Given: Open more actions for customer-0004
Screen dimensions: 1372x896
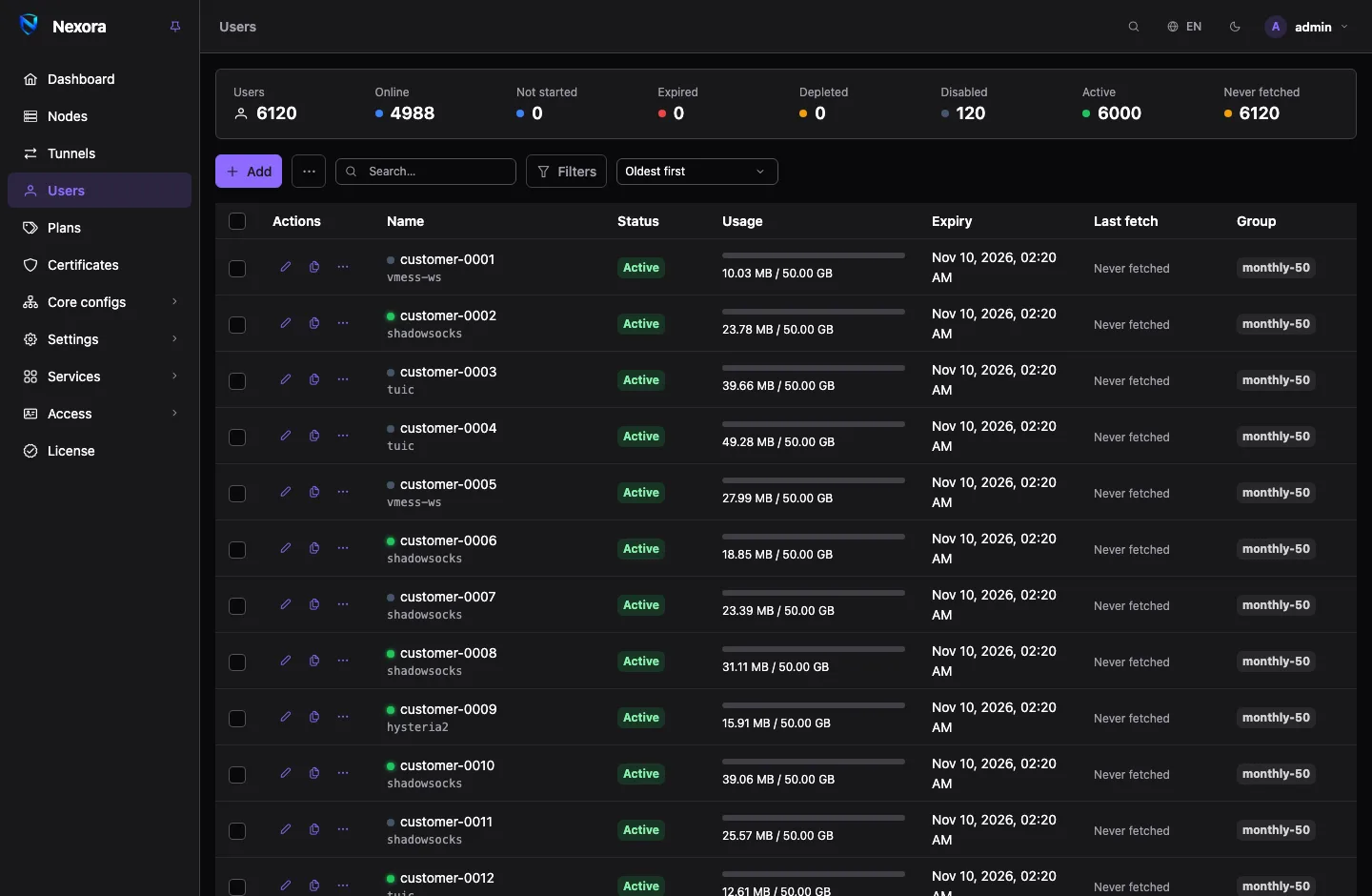Looking at the screenshot, I should 343,436.
